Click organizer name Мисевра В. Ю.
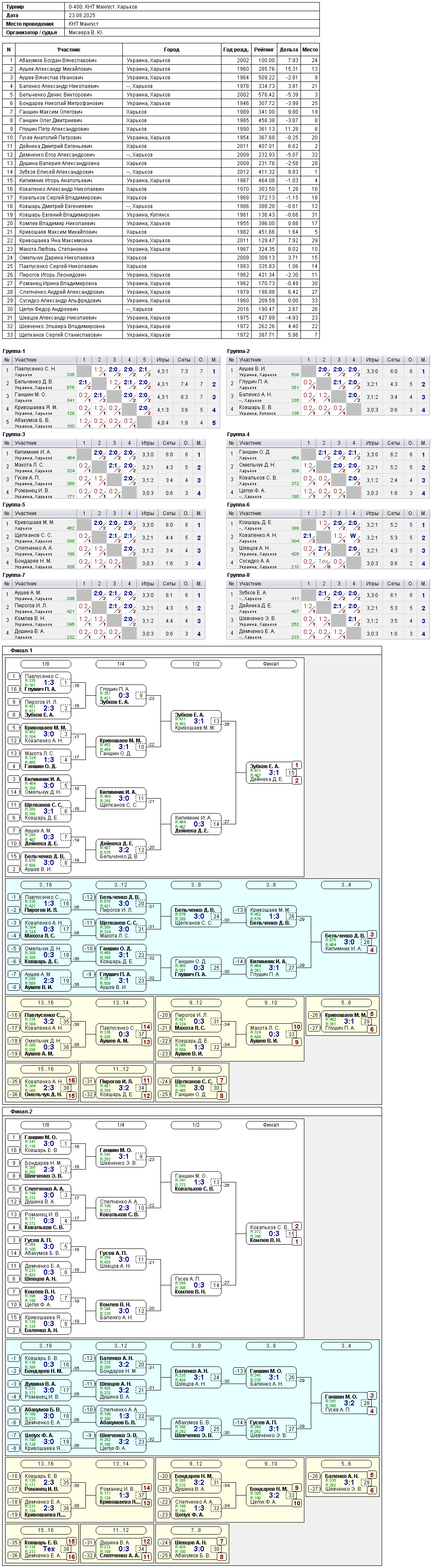The height and width of the screenshot is (1568, 434). point(85,32)
